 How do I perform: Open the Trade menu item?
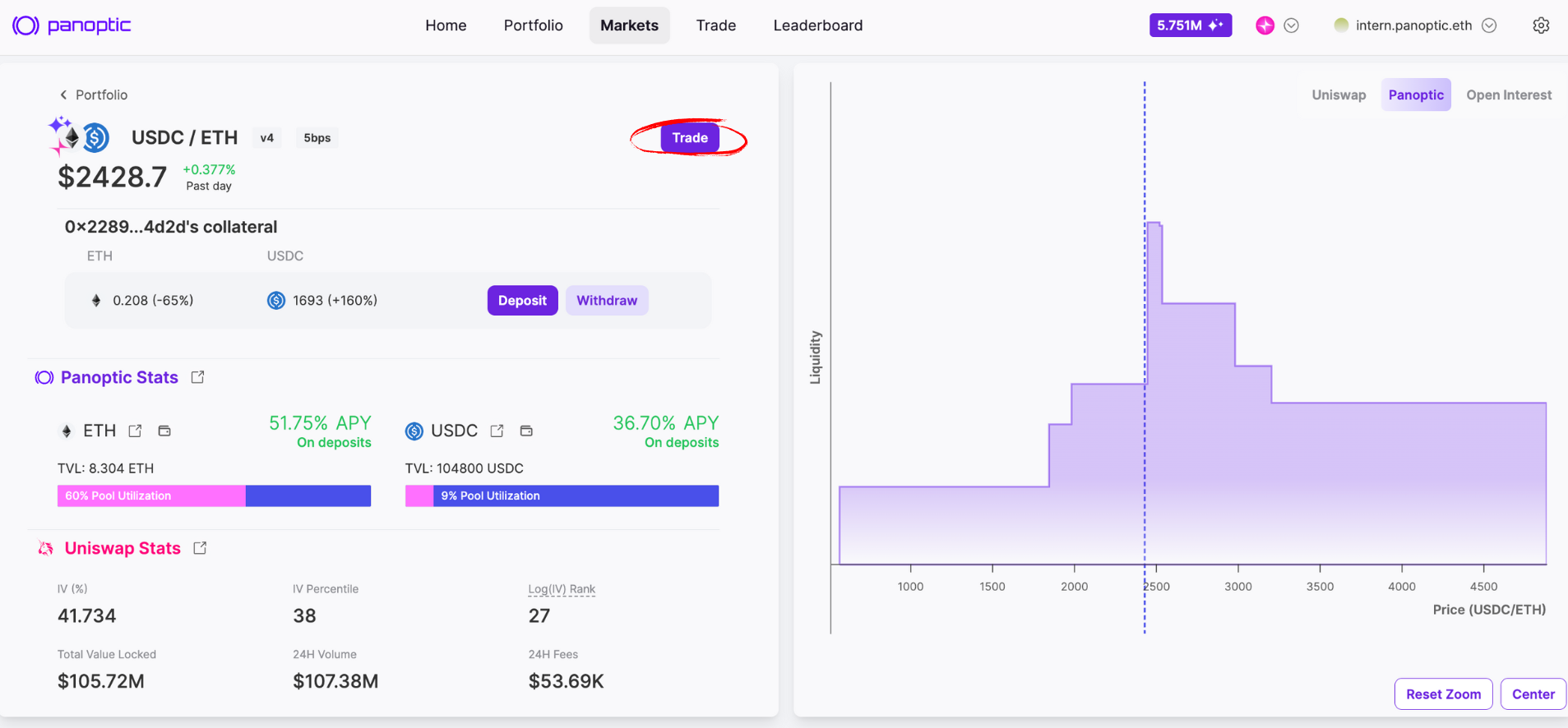tap(715, 25)
